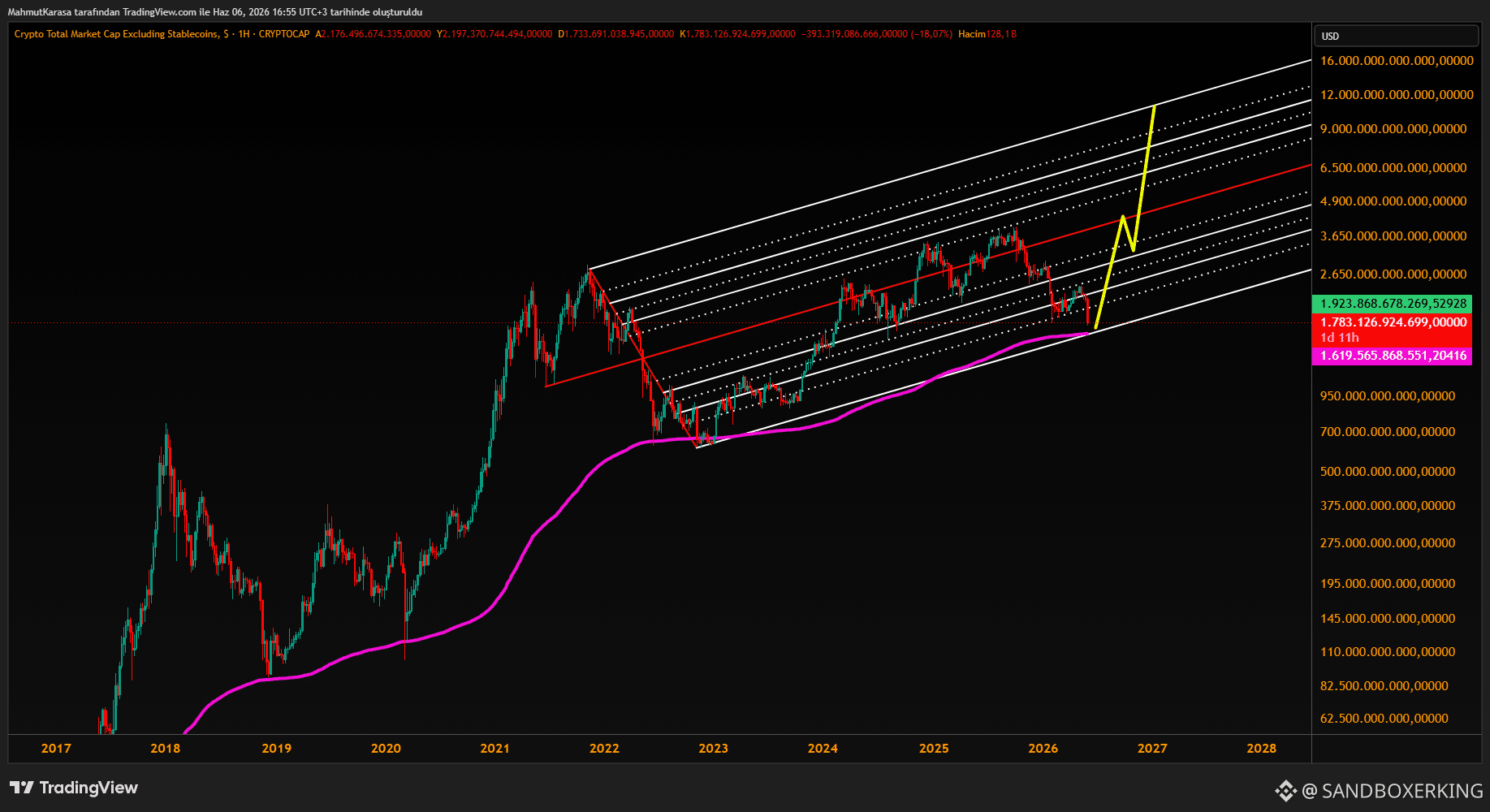Click the 6.500.000.000.000 price scale label
The width and height of the screenshot is (1490, 812).
pyautogui.click(x=1393, y=168)
